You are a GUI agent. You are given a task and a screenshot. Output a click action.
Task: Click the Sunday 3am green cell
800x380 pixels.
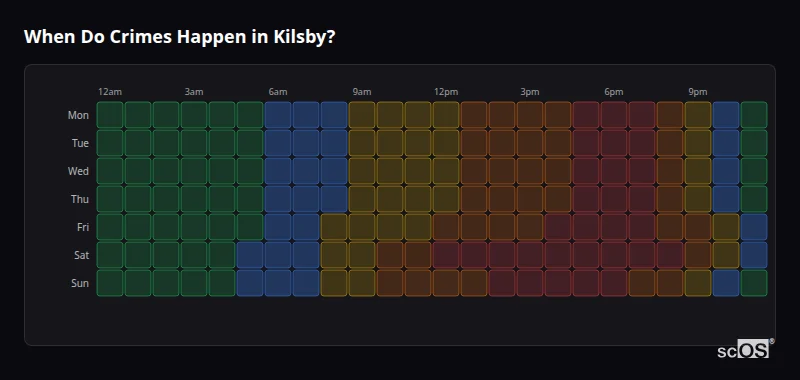pyautogui.click(x=194, y=283)
